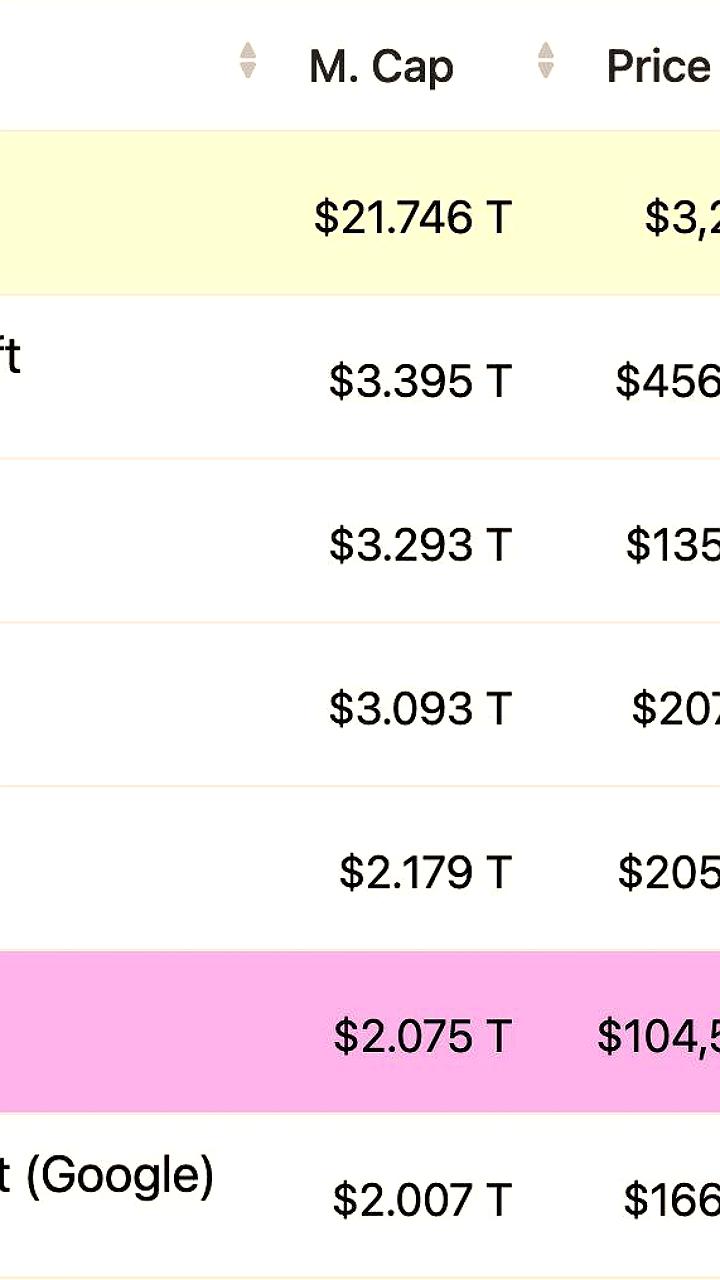Viewport: 720px width, 1280px height.
Task: Click the yellow row price $3,2
Action: point(682,217)
